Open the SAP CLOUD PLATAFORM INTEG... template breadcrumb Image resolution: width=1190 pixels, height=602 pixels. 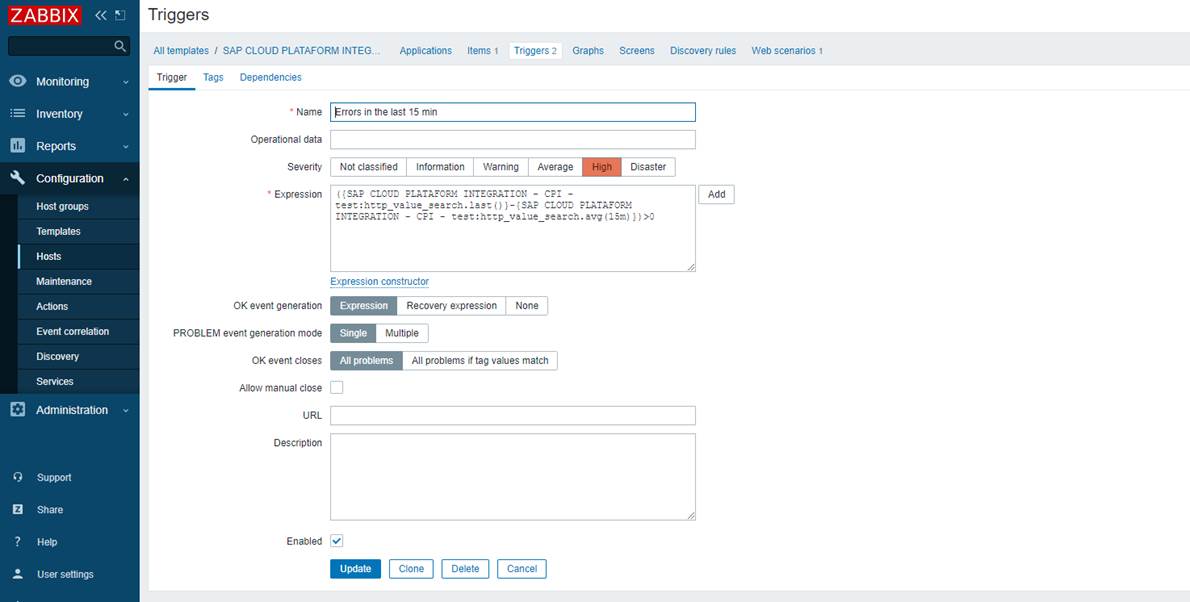(x=302, y=51)
